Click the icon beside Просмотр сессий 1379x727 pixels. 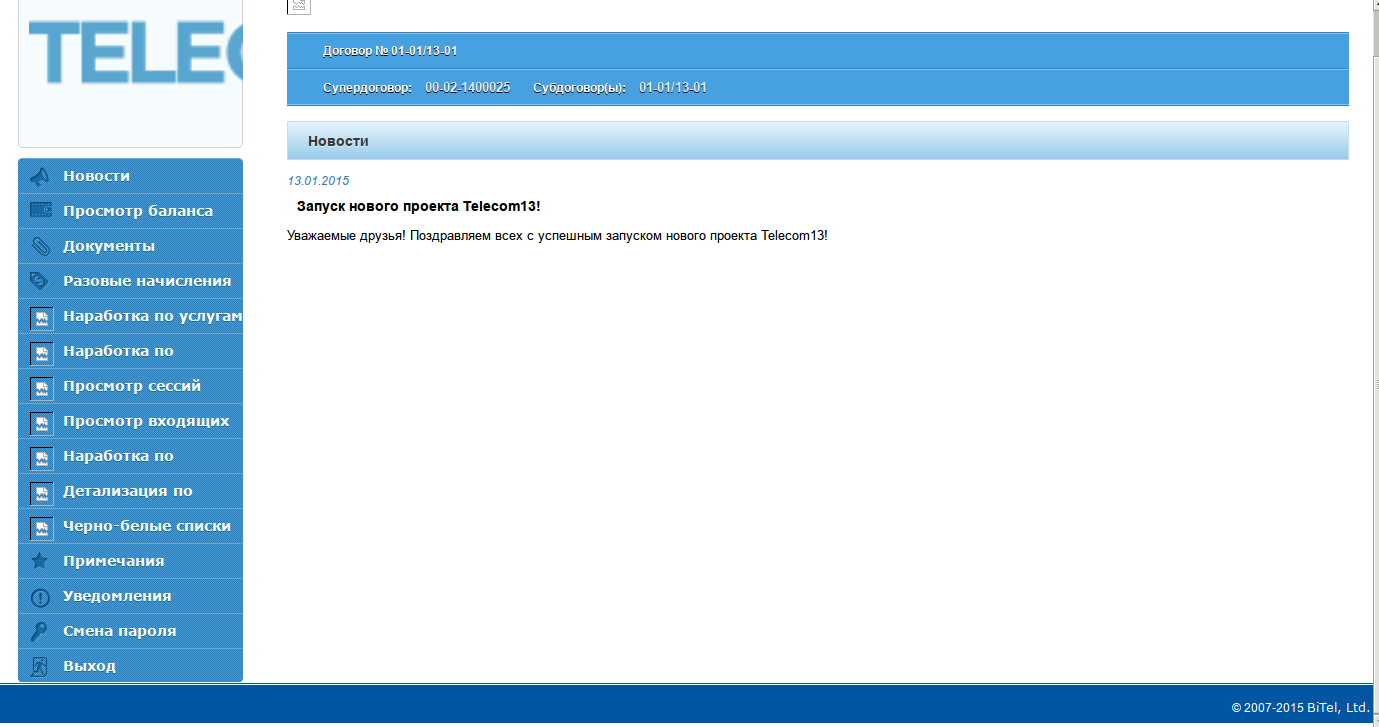(x=41, y=388)
